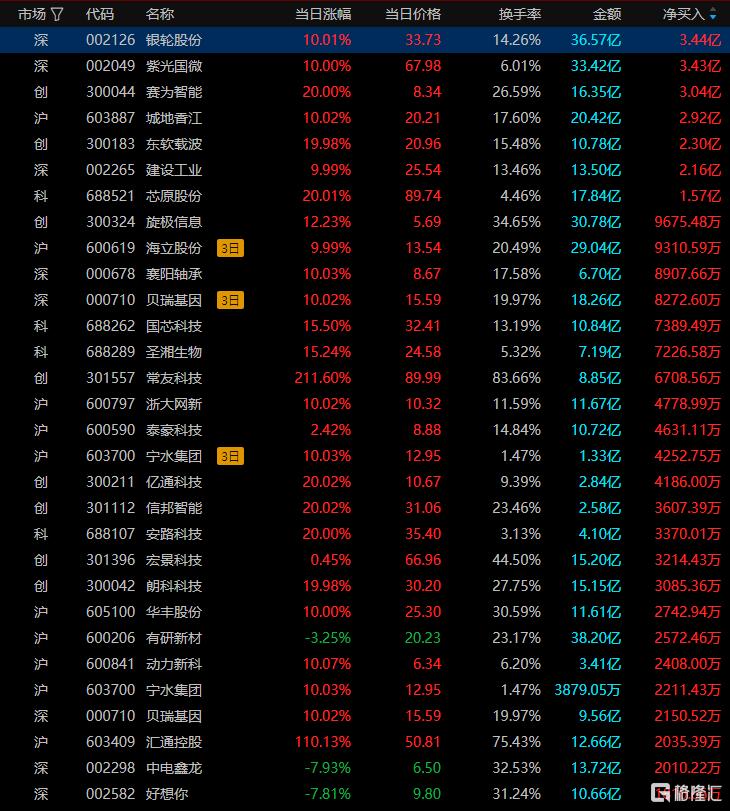Open stock 中电鑫龙
The height and width of the screenshot is (811, 730).
(174, 768)
